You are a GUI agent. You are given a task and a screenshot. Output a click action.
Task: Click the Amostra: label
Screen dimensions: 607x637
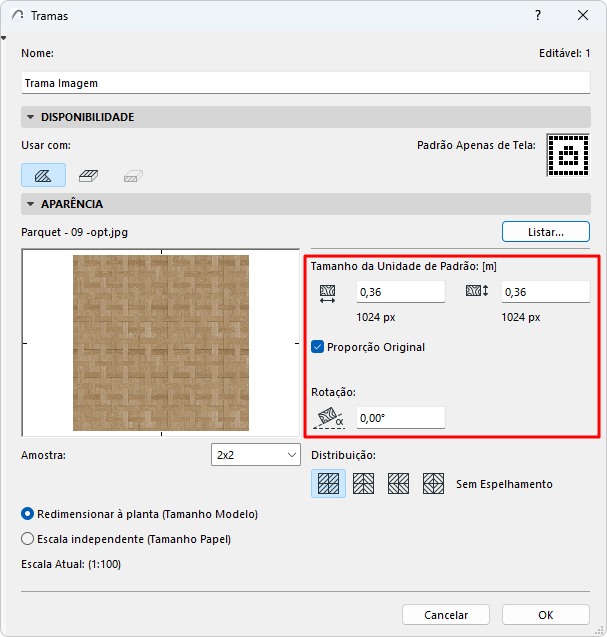click(x=43, y=455)
